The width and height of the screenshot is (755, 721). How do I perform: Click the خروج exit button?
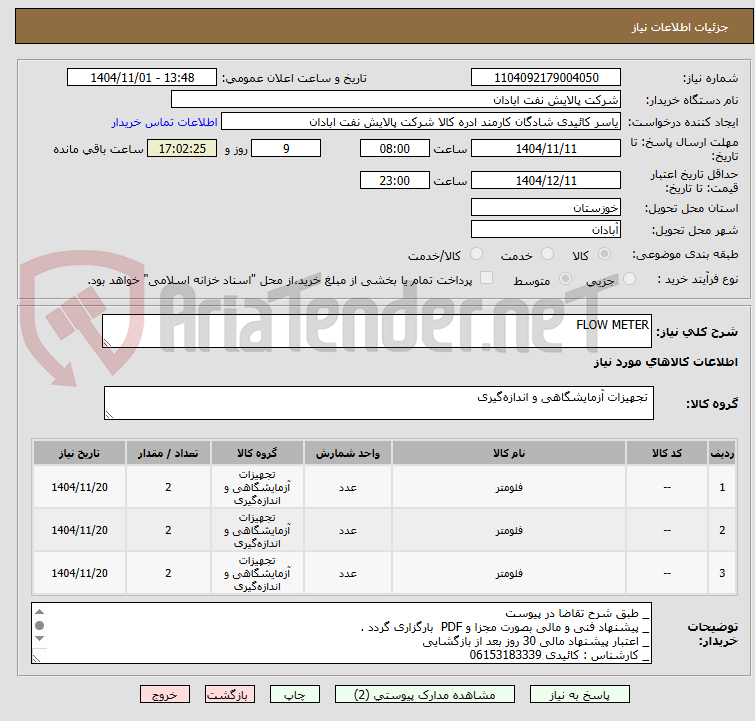tap(165, 695)
